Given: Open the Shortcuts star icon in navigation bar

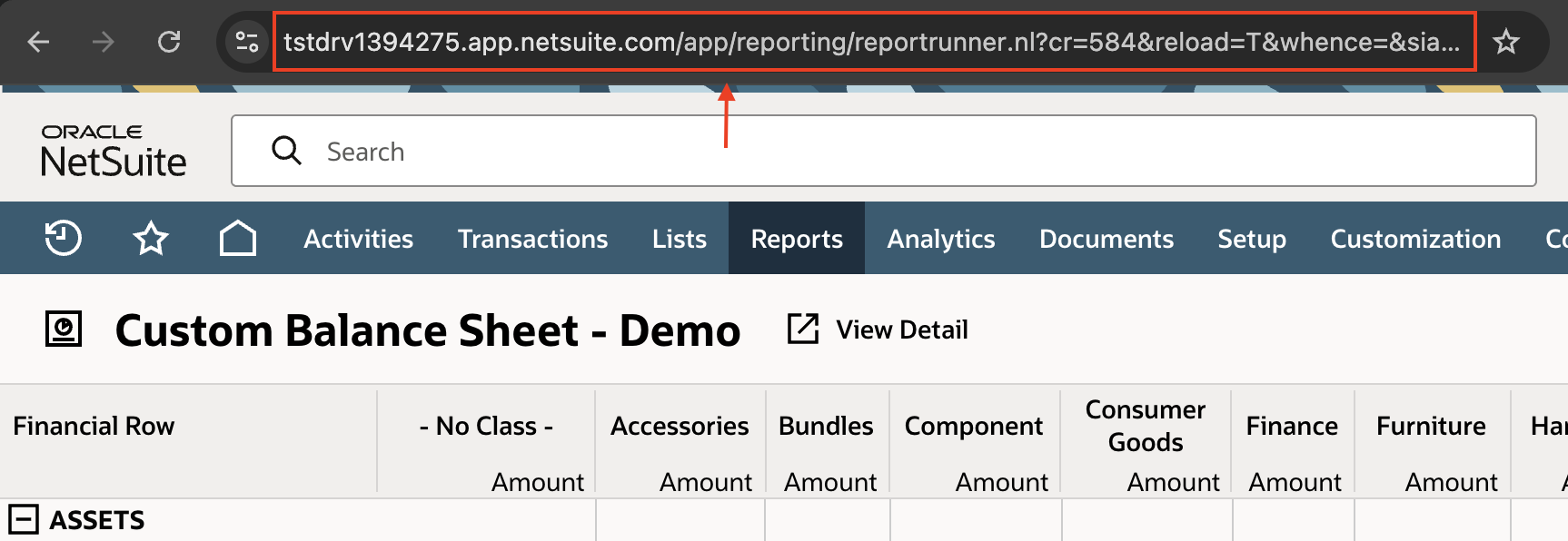Looking at the screenshot, I should 151,239.
